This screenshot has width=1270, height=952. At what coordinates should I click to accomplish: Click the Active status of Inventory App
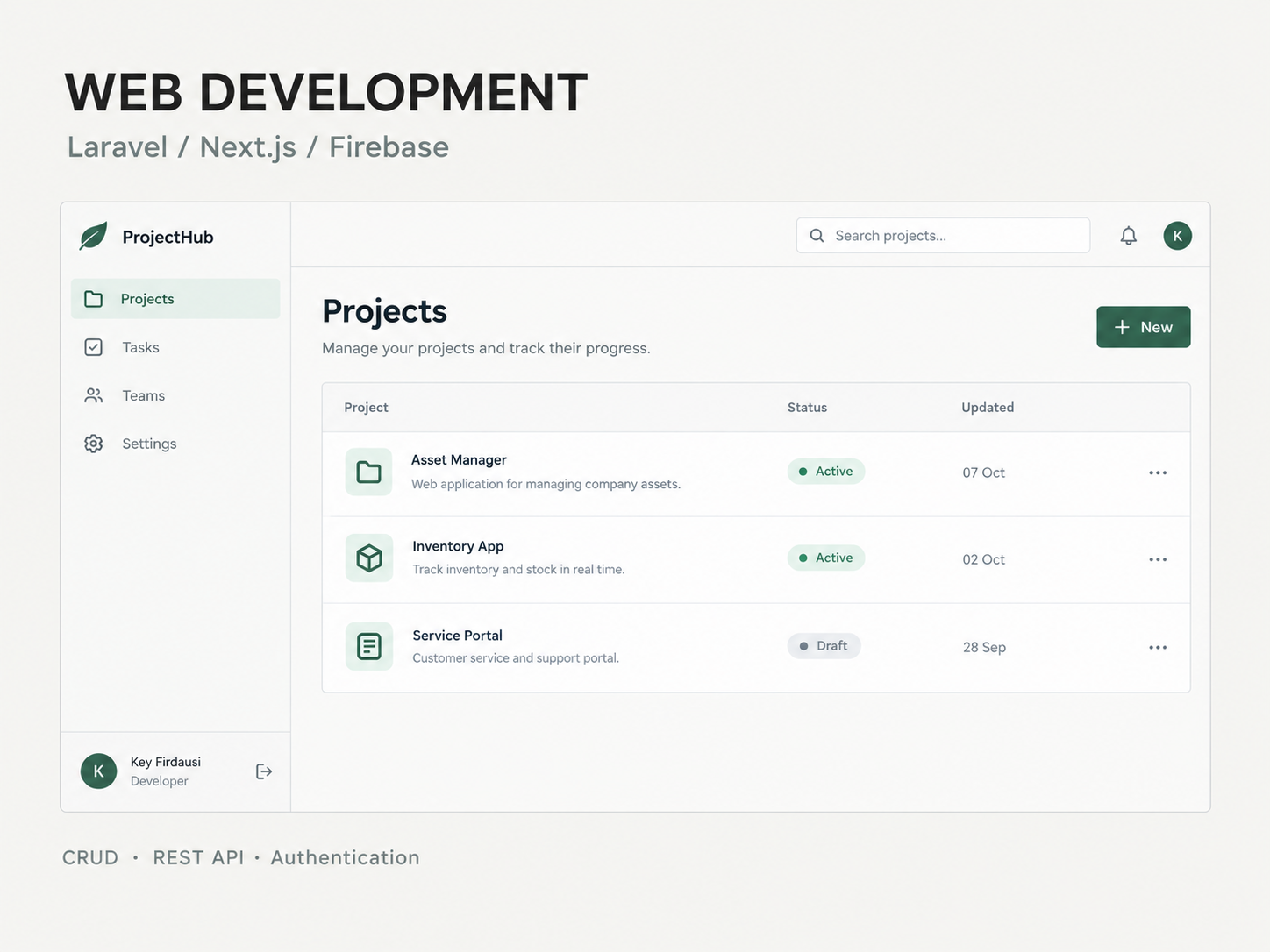point(826,558)
